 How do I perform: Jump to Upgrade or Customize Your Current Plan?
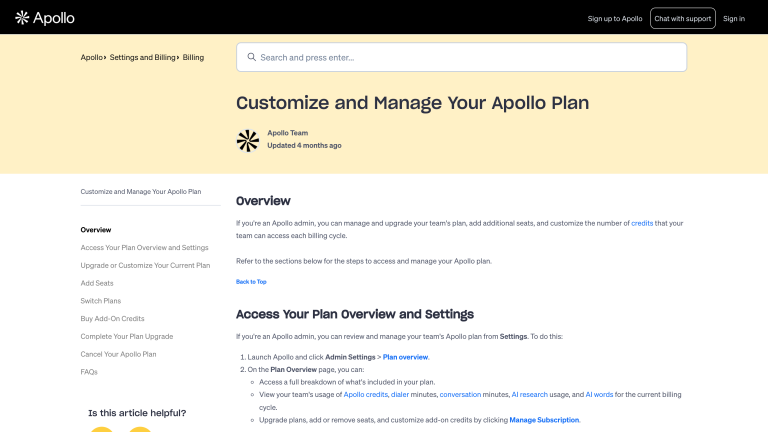pyautogui.click(x=145, y=265)
